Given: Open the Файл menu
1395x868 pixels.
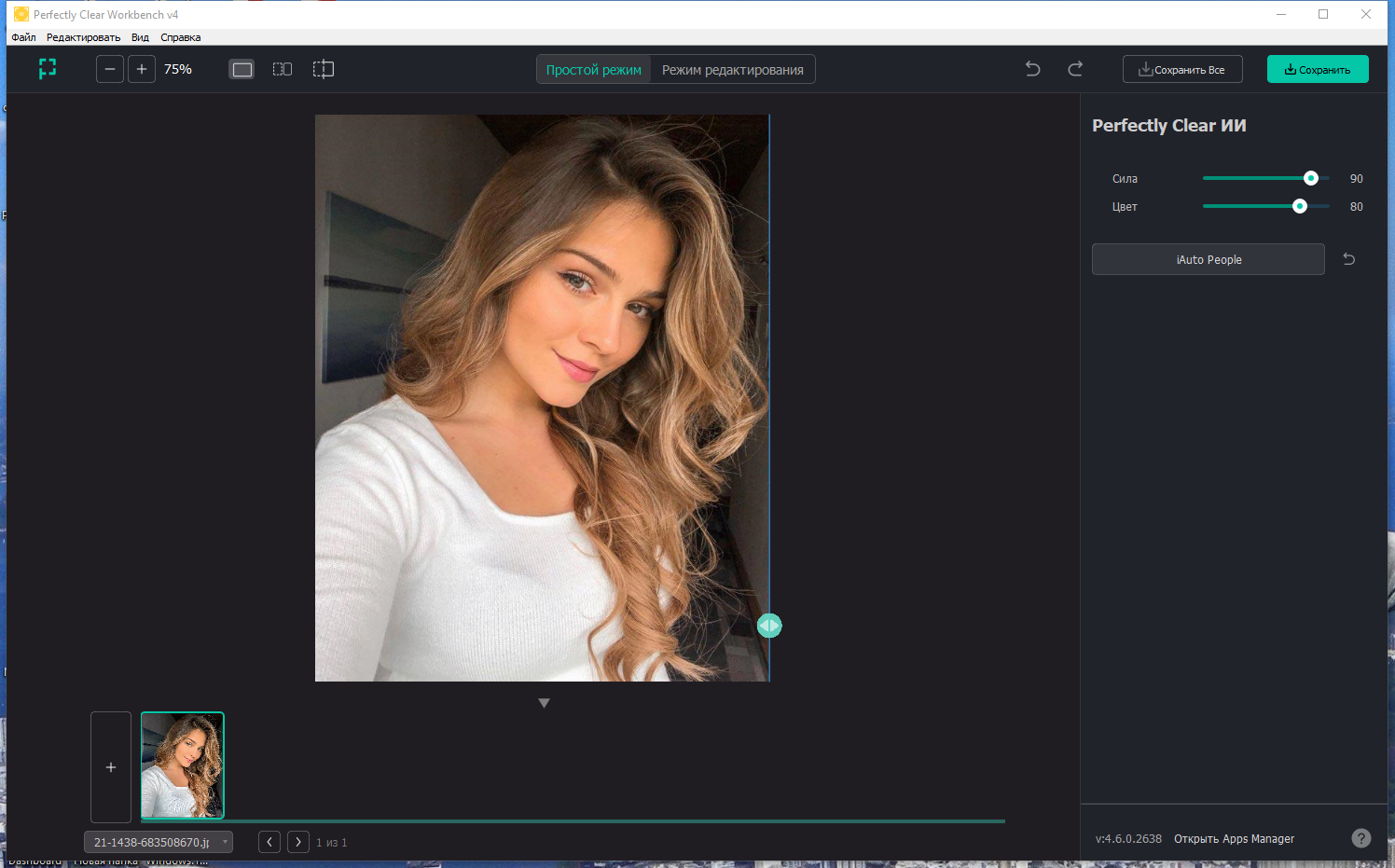Looking at the screenshot, I should coord(22,36).
